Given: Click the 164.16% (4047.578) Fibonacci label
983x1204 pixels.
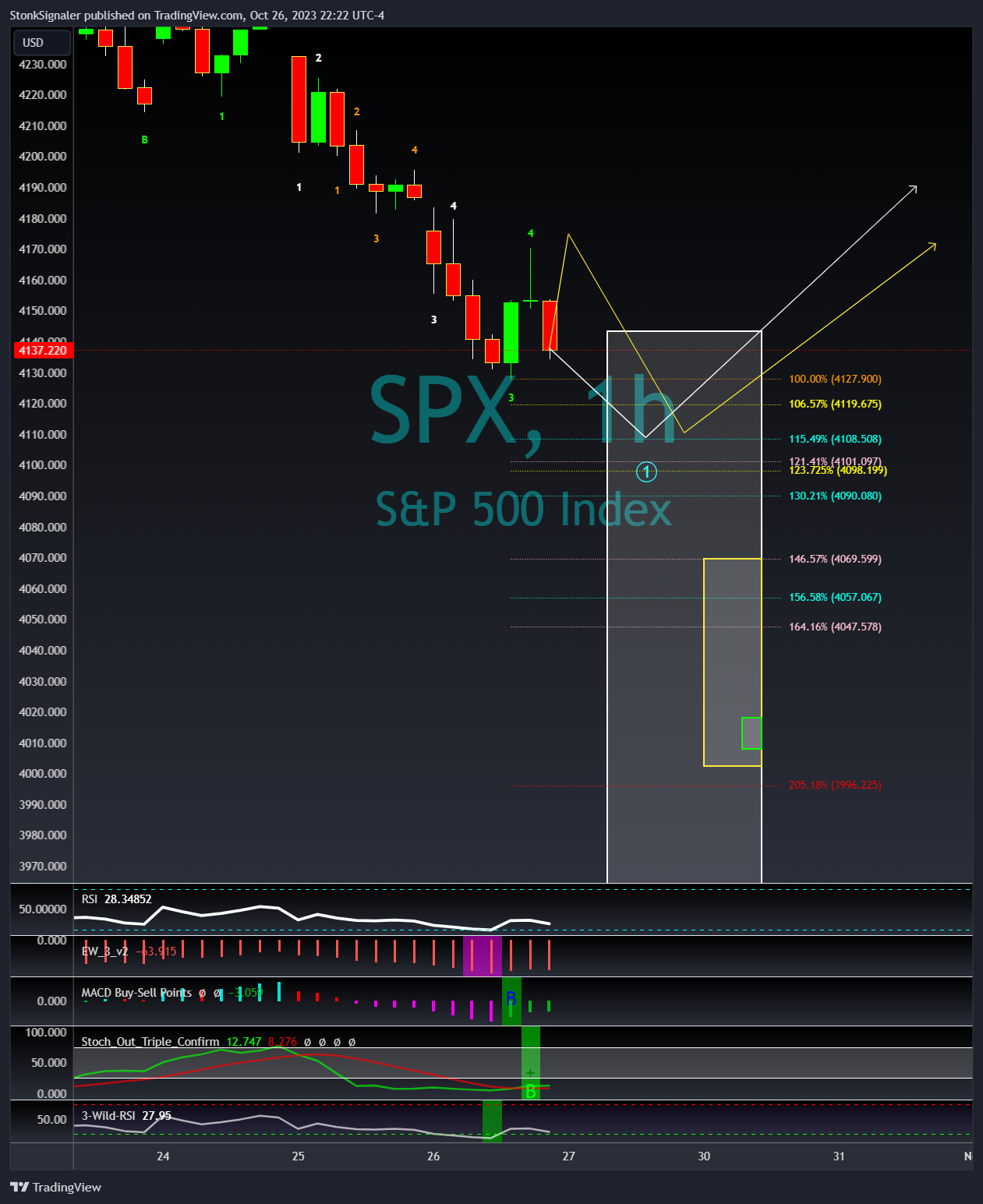Looking at the screenshot, I should (835, 627).
